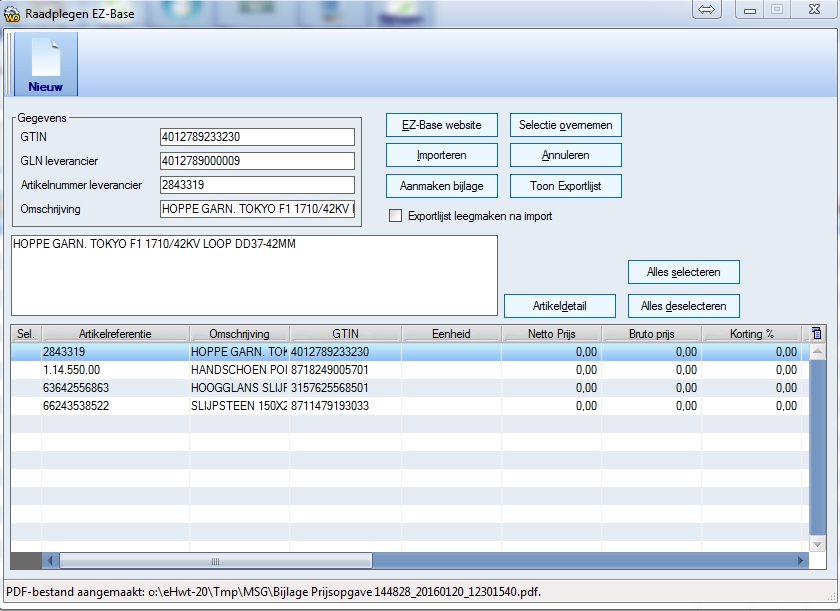Open the grid column chooser icon

click(x=817, y=333)
